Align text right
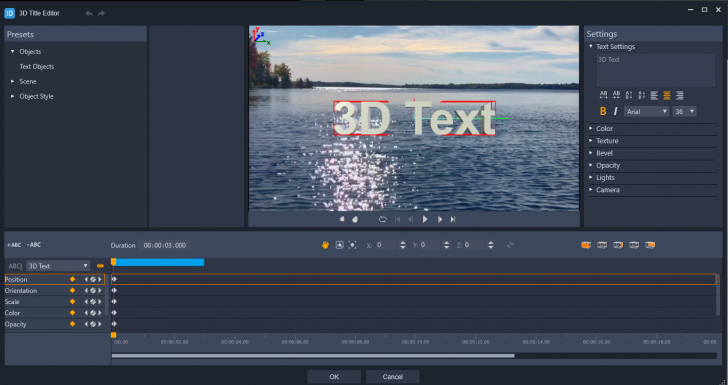The image size is (728, 385). coord(680,95)
